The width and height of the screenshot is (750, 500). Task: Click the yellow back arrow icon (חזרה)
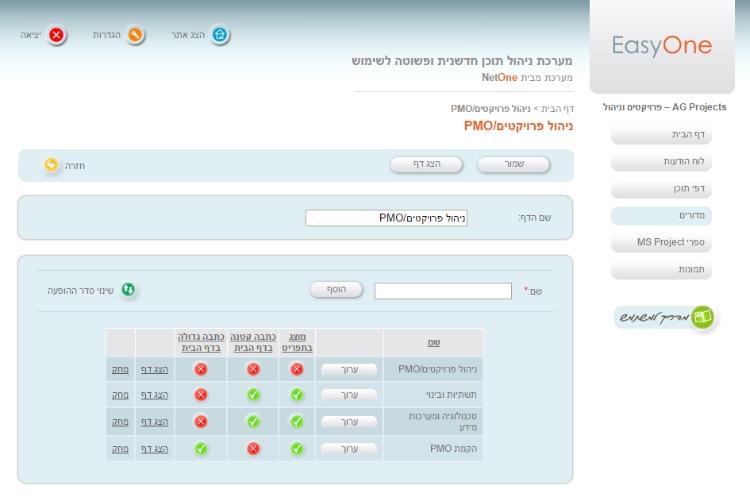click(51, 165)
